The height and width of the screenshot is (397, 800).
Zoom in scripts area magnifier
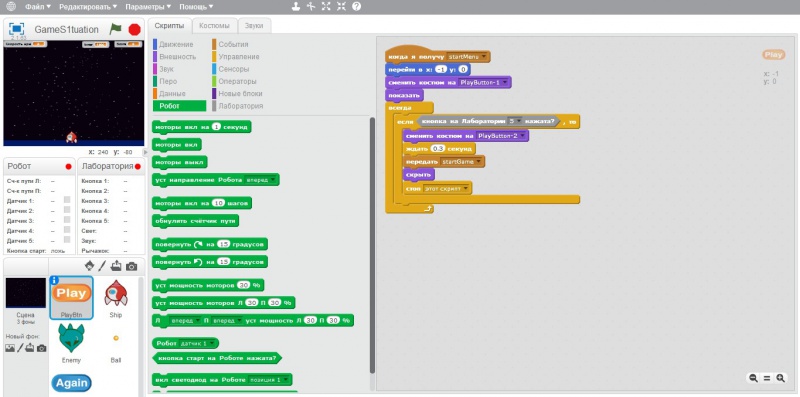[x=781, y=378]
